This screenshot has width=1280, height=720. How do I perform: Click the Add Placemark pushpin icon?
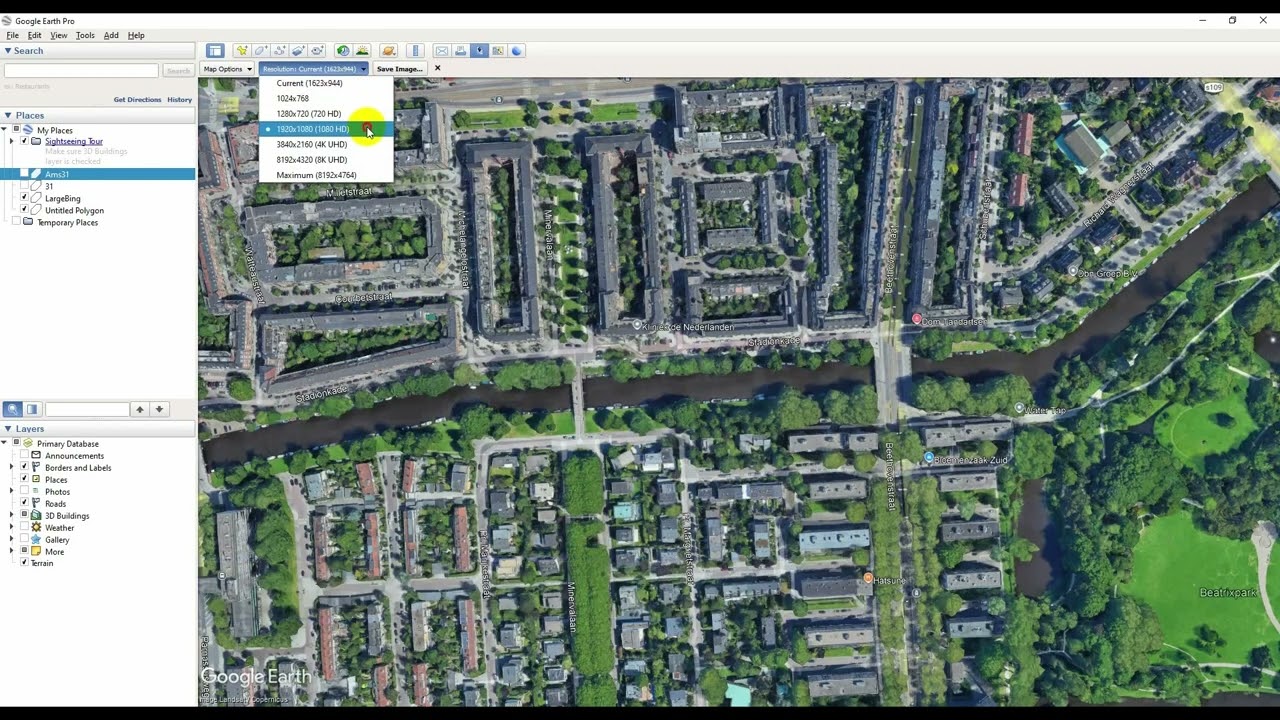coord(242,51)
